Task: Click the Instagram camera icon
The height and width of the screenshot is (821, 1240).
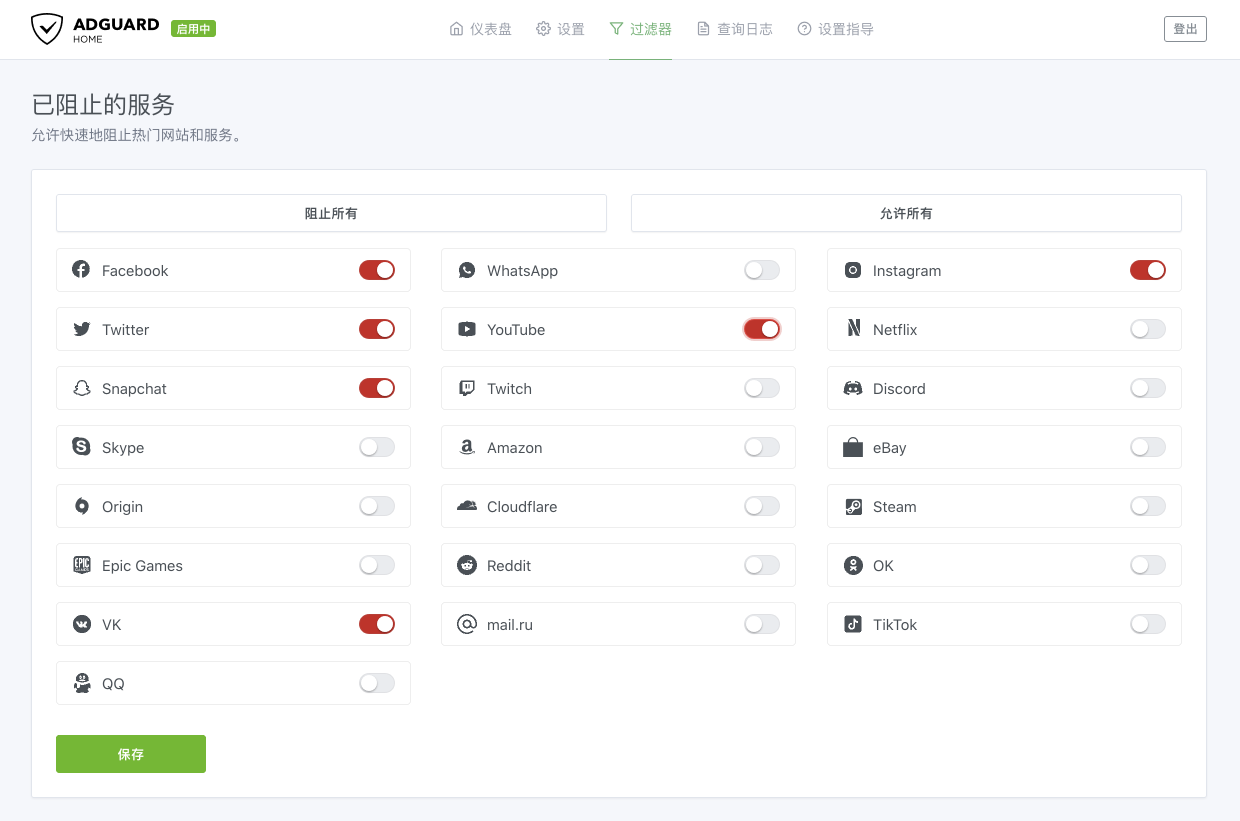Action: 853,270
